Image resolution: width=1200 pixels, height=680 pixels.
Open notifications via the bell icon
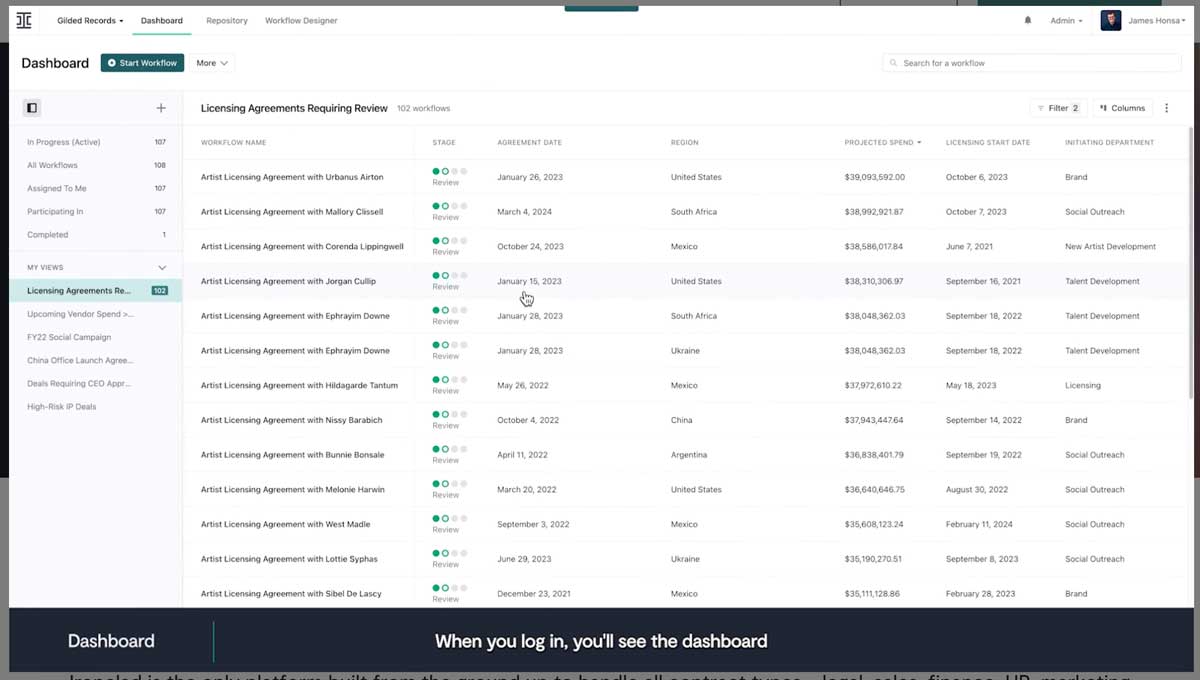tap(1028, 19)
